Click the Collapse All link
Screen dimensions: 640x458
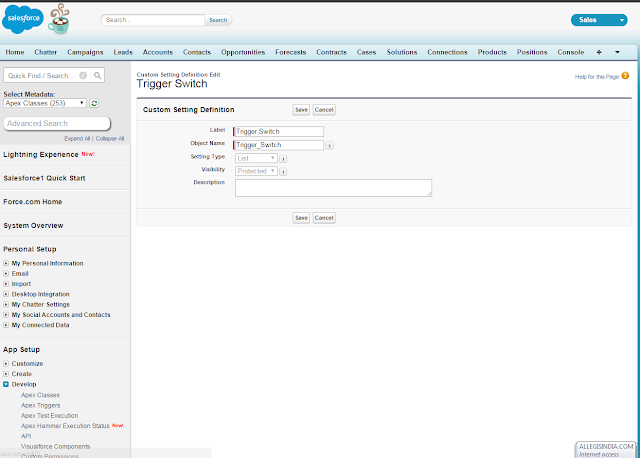(x=110, y=139)
